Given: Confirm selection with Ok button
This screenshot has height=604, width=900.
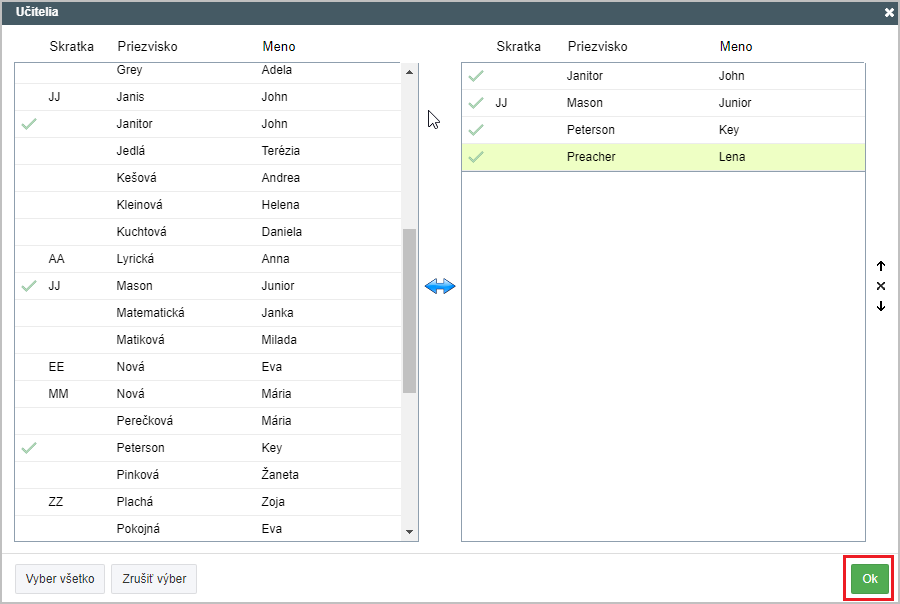Looking at the screenshot, I should click(x=870, y=579).
